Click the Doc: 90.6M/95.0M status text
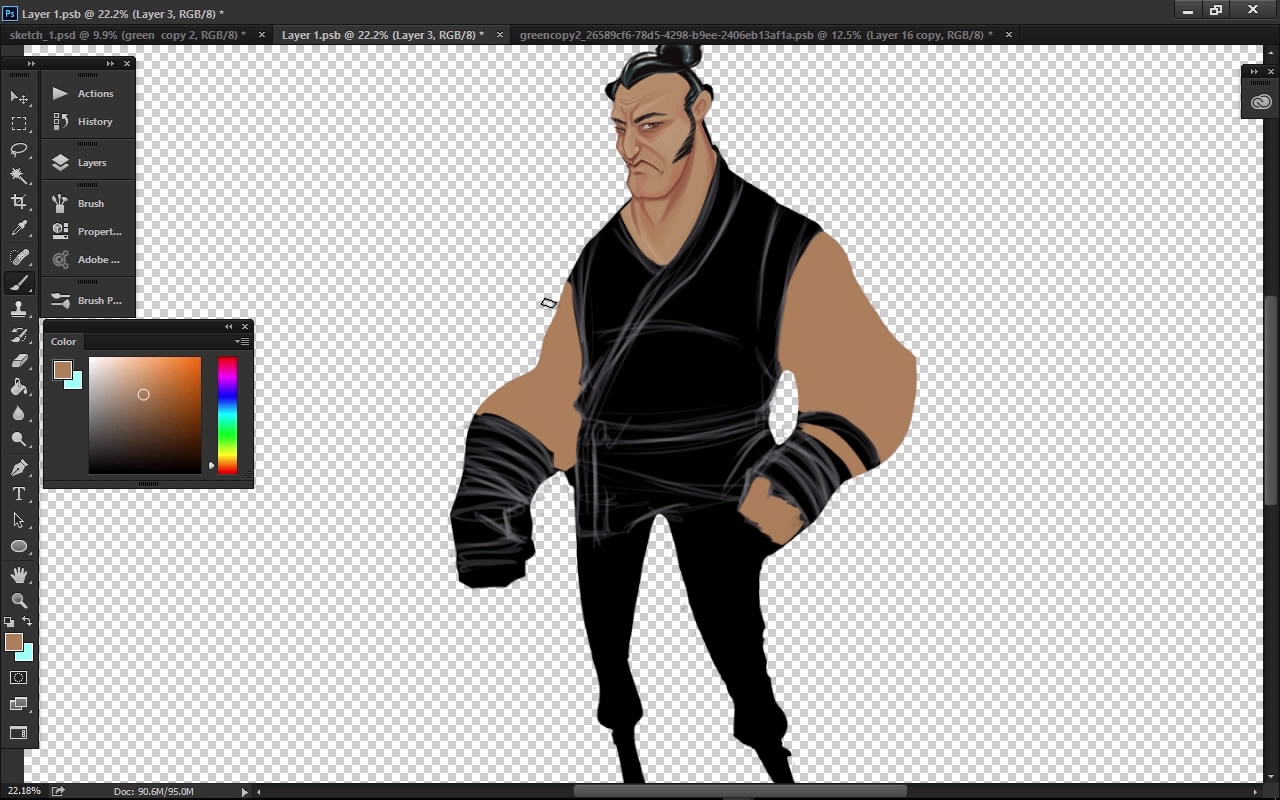The image size is (1280, 800). tap(154, 791)
